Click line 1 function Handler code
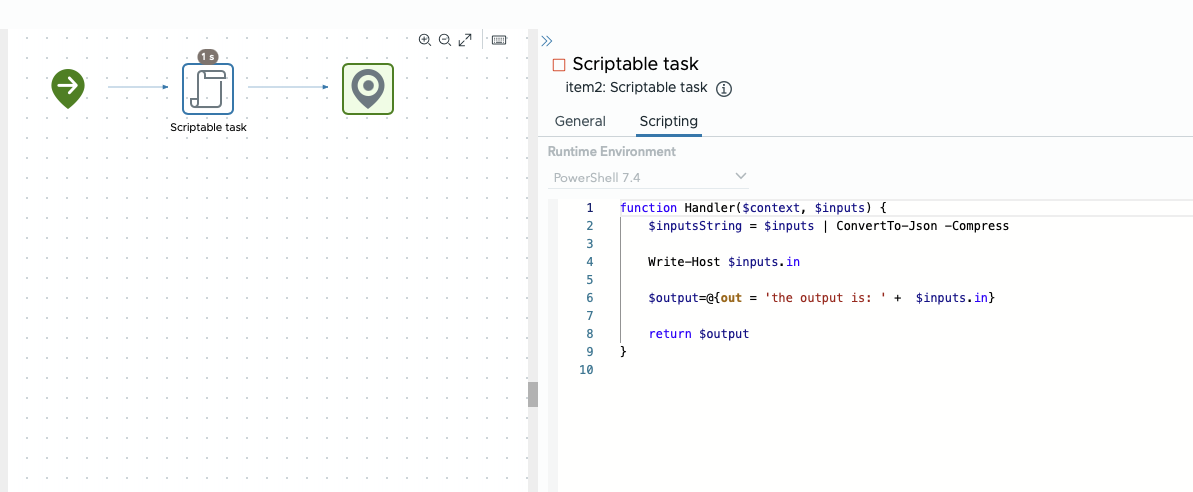The width and height of the screenshot is (1193, 492). point(753,207)
